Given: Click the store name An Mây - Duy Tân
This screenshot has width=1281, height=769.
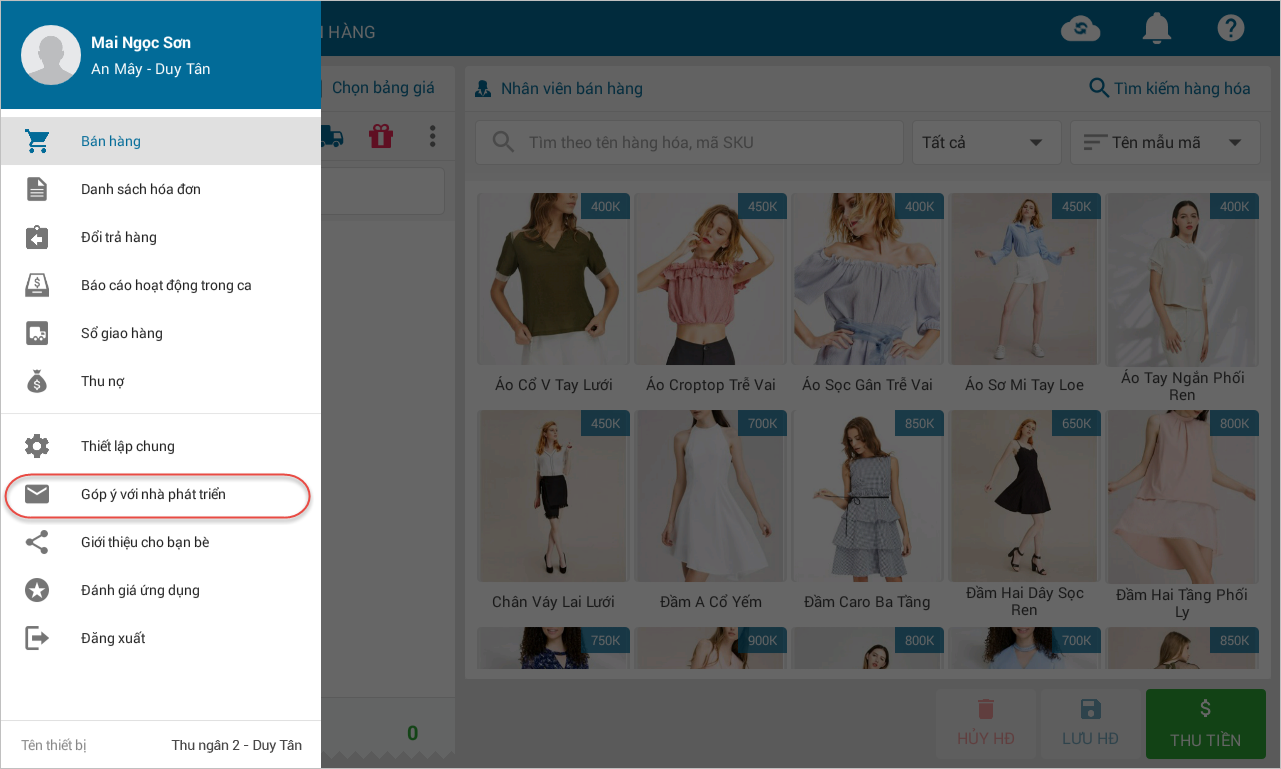Looking at the screenshot, I should coord(151,69).
